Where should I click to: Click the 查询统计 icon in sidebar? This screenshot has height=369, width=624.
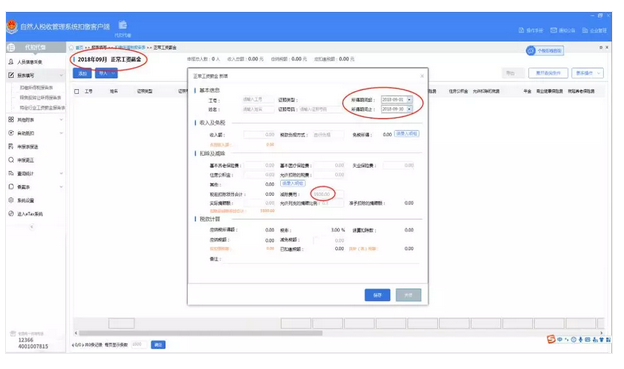point(11,173)
